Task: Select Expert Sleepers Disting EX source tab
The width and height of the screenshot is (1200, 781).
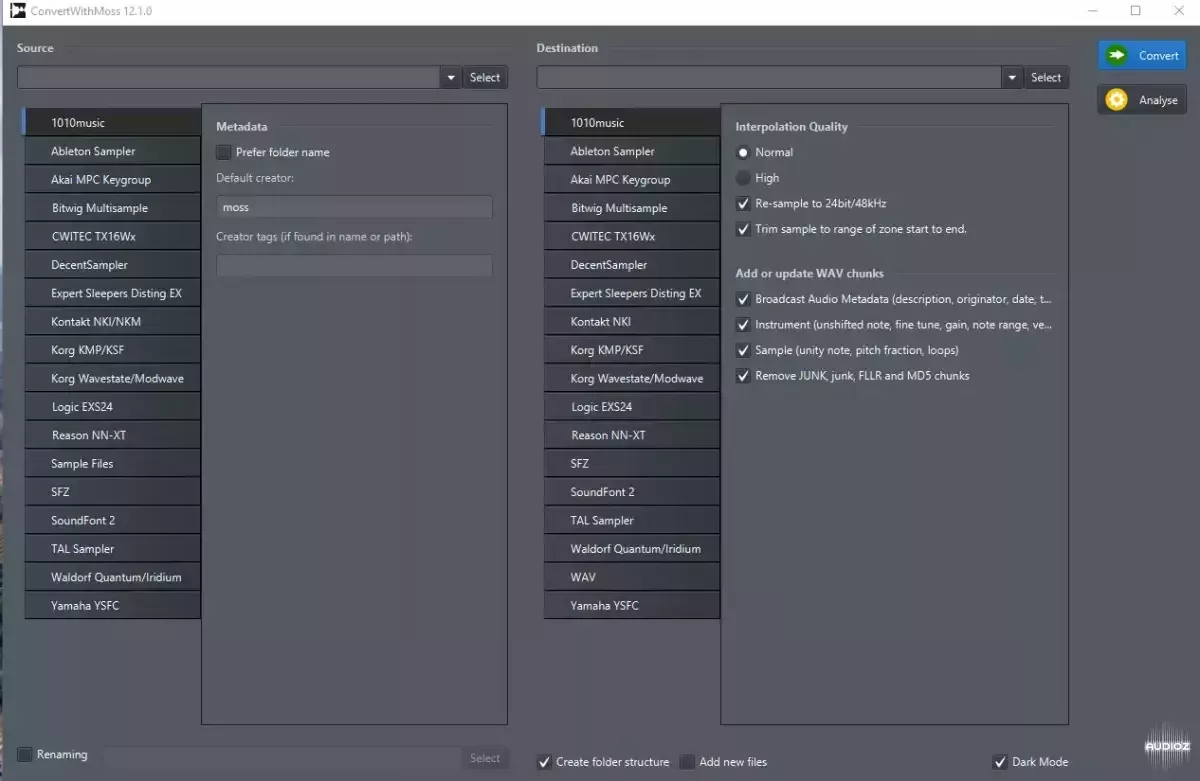Action: tap(112, 294)
